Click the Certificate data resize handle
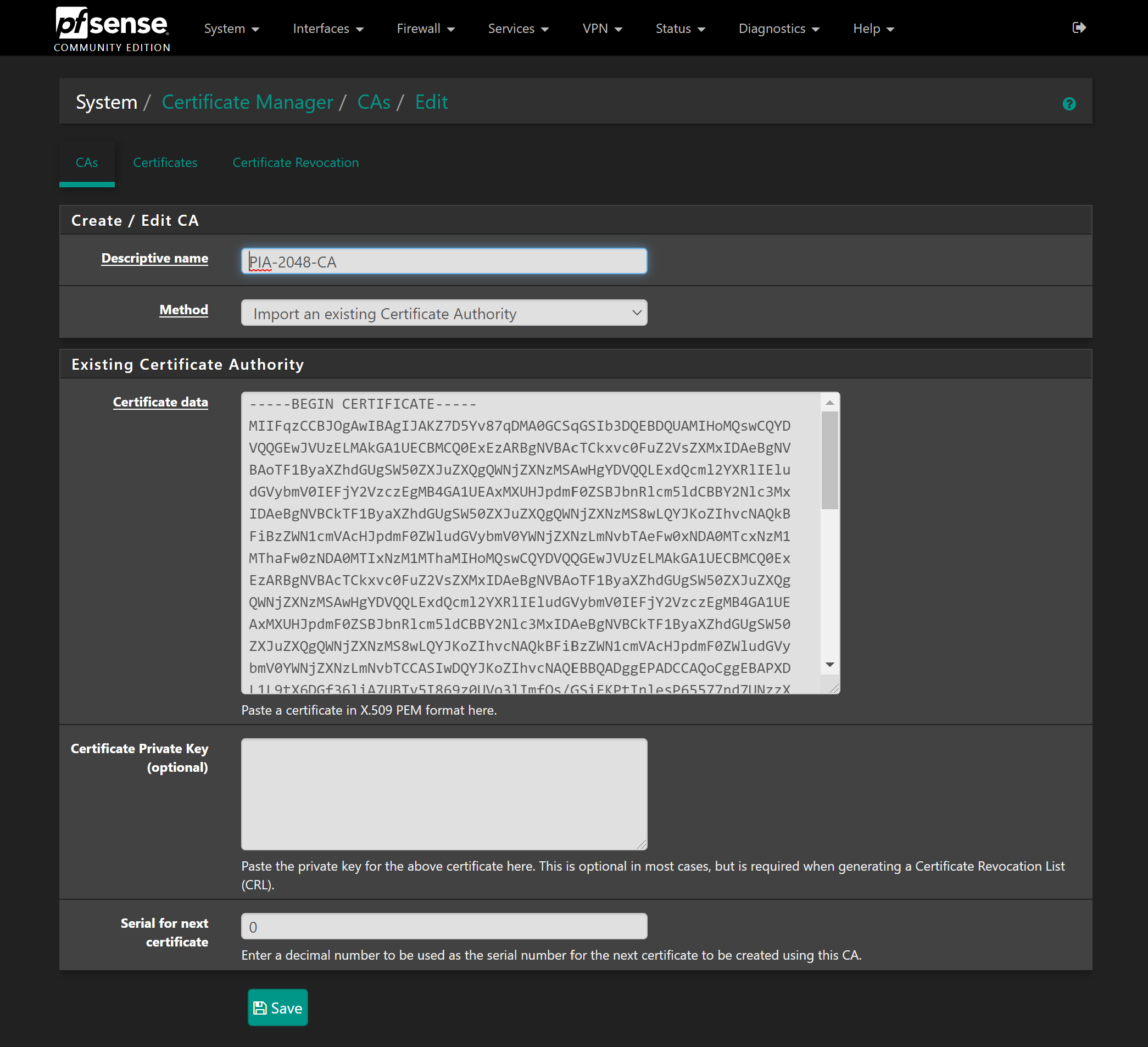Viewport: 1148px width, 1047px height. pyautogui.click(x=834, y=688)
